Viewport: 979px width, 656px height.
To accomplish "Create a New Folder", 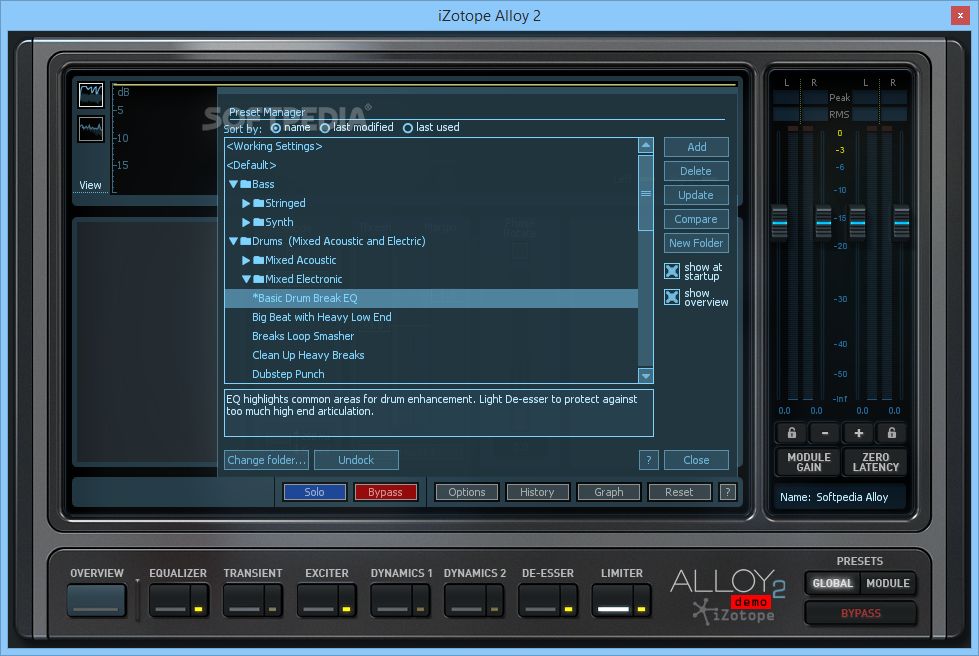I will point(696,243).
